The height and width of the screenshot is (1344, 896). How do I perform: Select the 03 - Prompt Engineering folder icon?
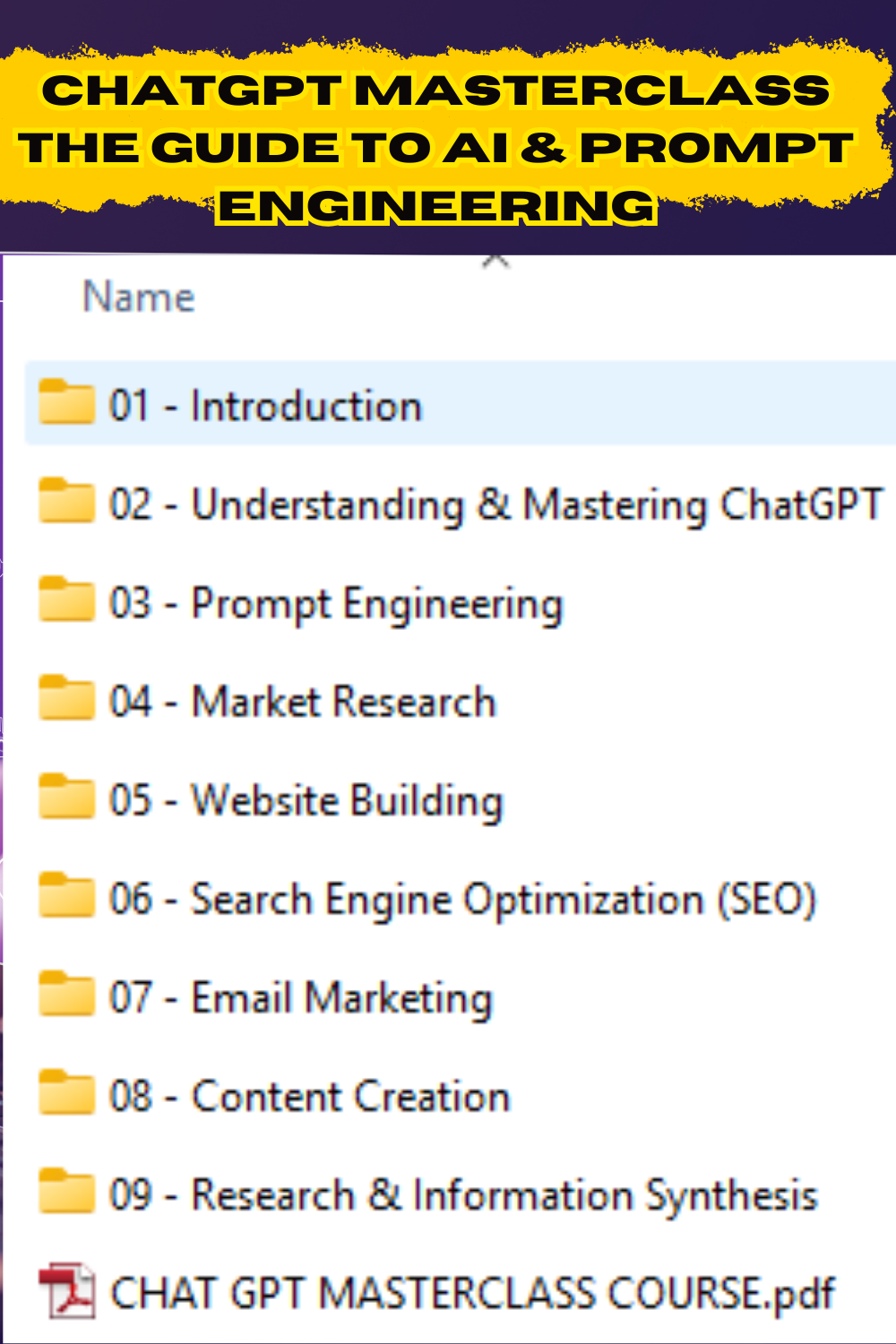(66, 598)
